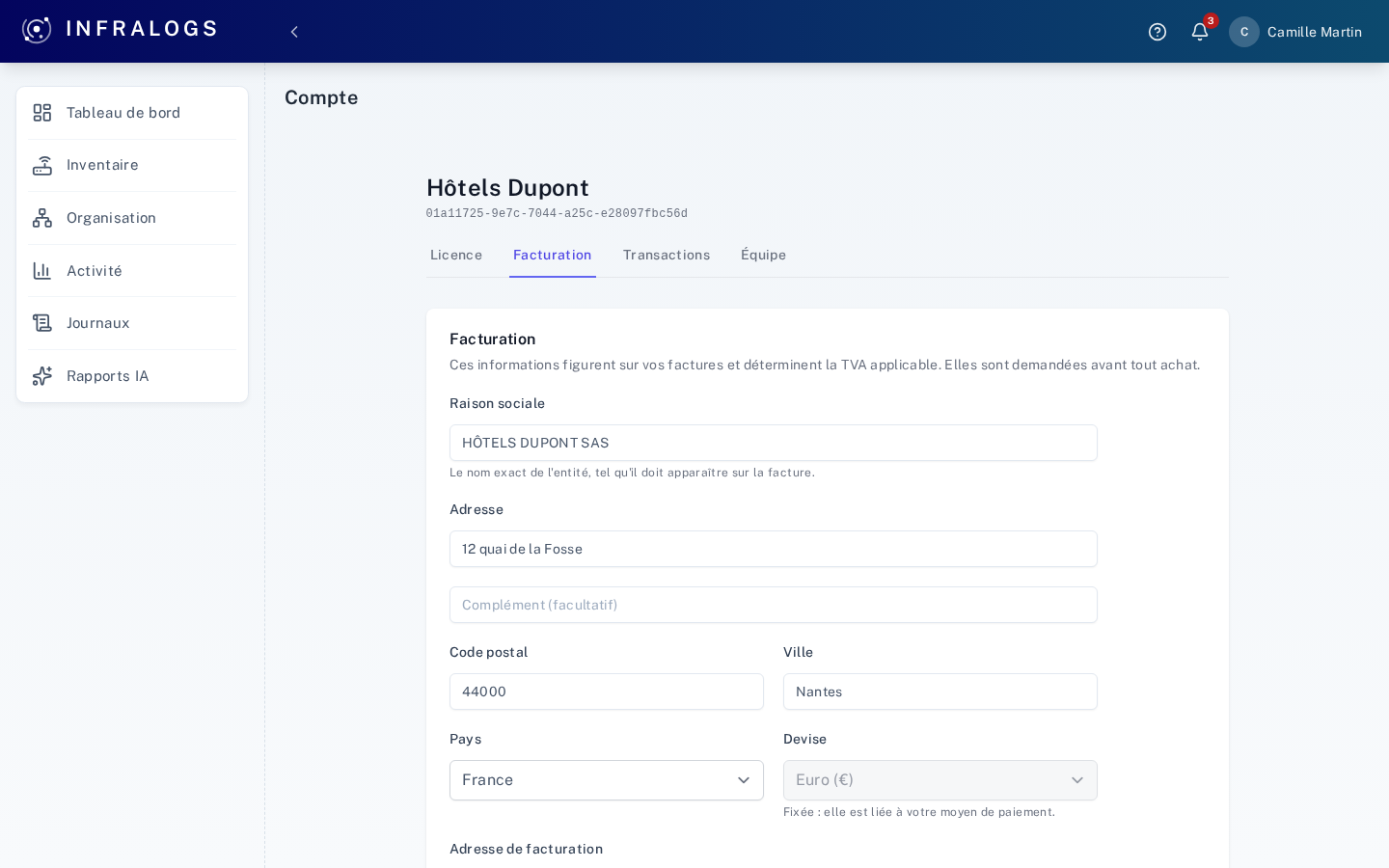The width and height of the screenshot is (1389, 868).
Task: Open the help question mark icon
Action: click(x=1157, y=32)
